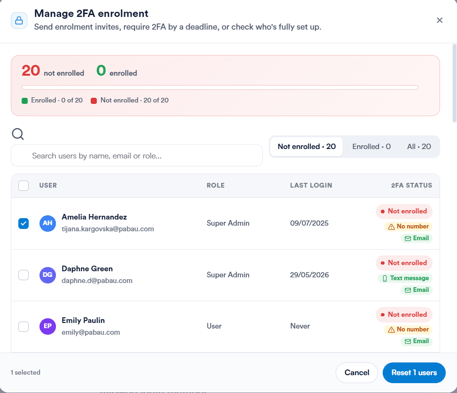Click the email tijana.kargovska@pabau.com
Screen dimensions: 457x393
tap(108, 229)
